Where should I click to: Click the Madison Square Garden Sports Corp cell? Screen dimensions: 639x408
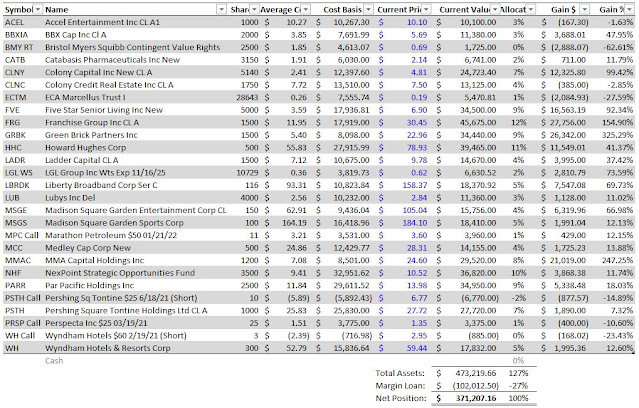coord(115,223)
